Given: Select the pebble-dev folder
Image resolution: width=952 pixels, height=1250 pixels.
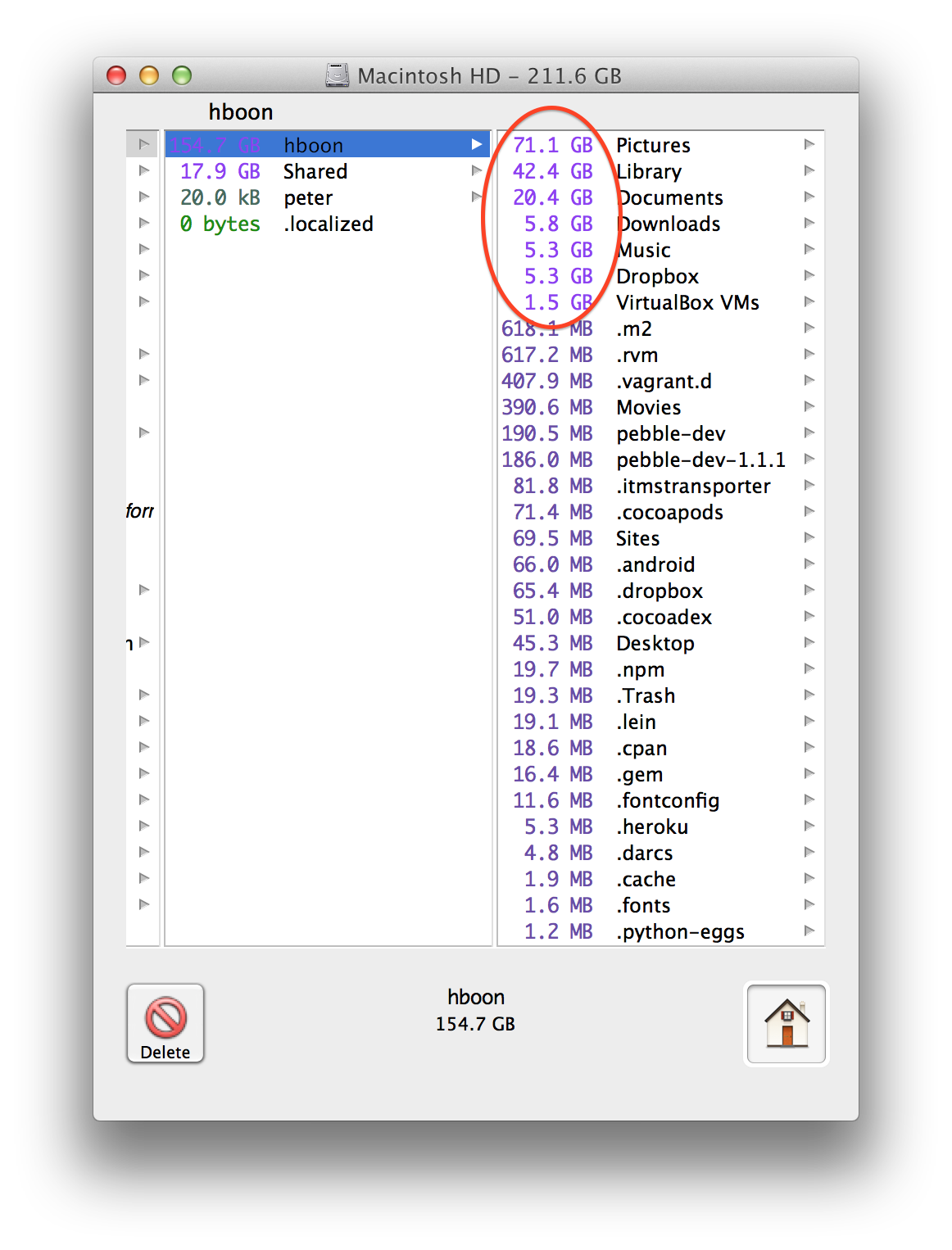Looking at the screenshot, I should (661, 433).
